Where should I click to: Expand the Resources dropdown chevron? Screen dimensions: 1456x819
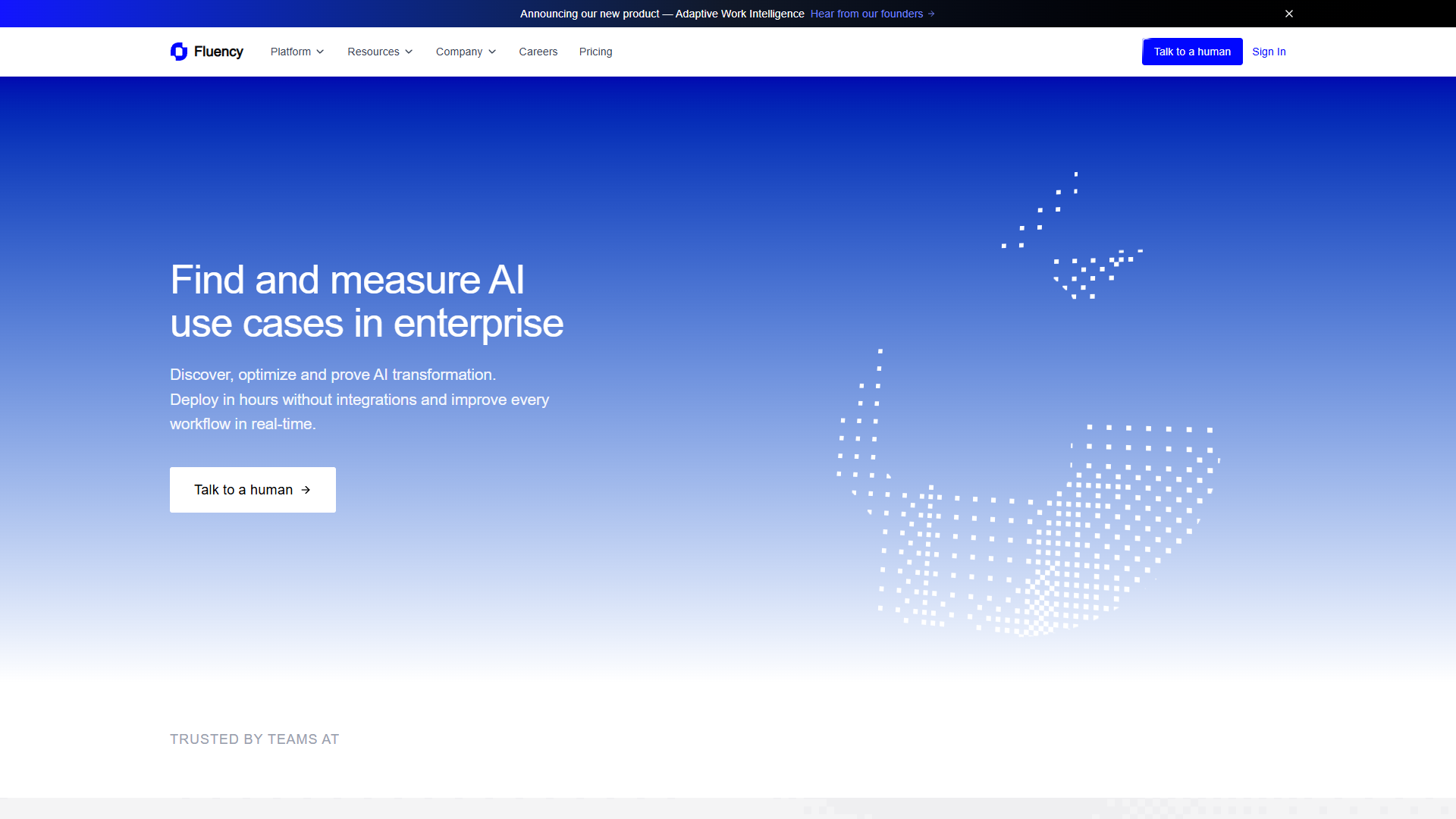[x=409, y=52]
